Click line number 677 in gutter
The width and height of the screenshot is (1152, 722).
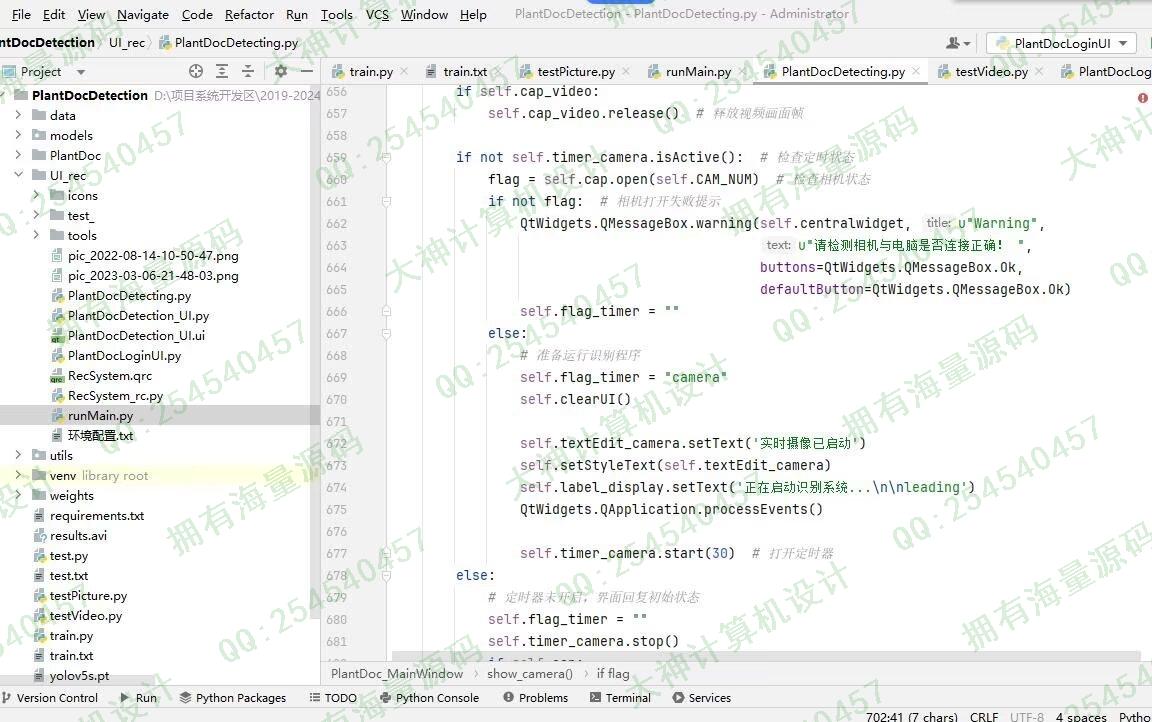point(336,553)
